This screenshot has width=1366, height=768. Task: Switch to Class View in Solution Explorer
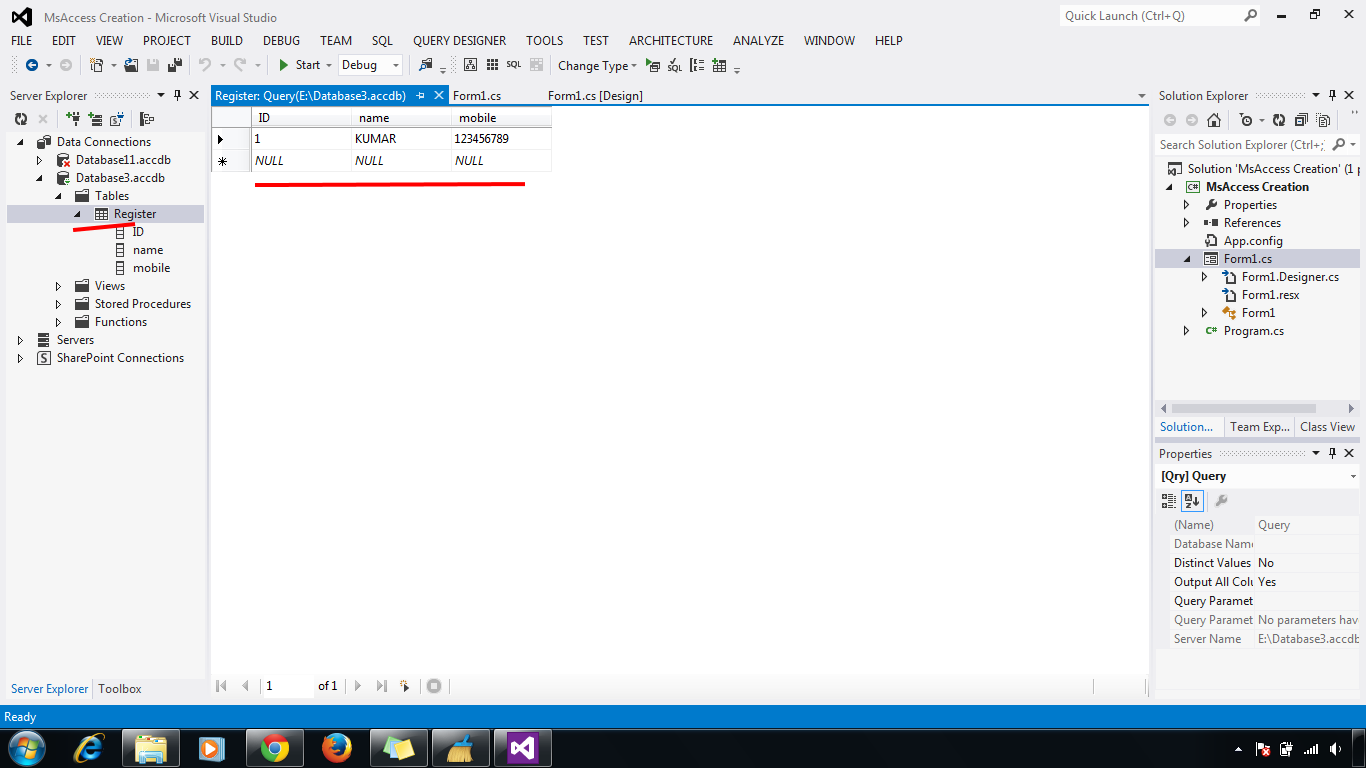(1327, 426)
